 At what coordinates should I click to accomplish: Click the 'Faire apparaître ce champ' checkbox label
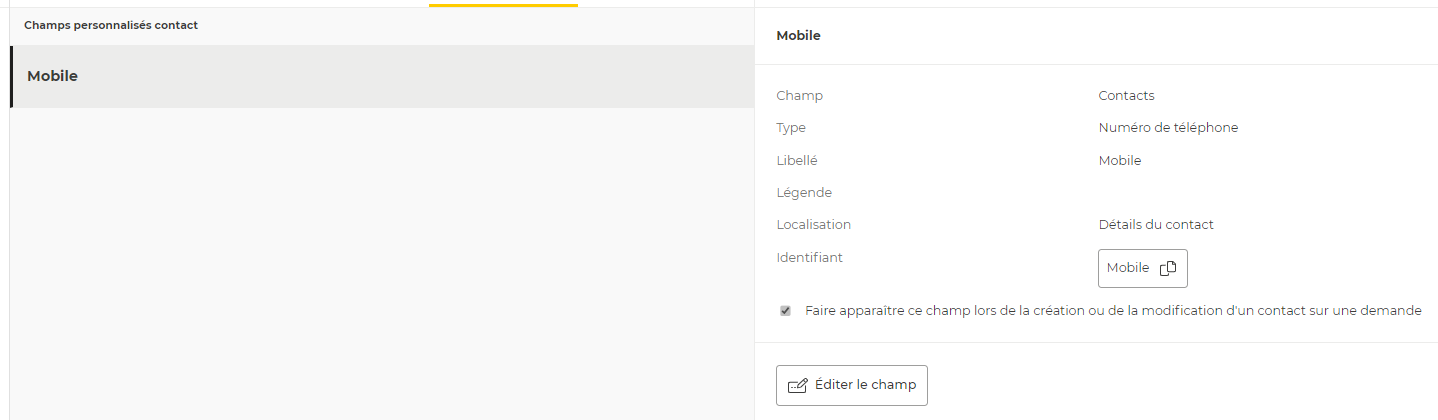[x=1112, y=311]
